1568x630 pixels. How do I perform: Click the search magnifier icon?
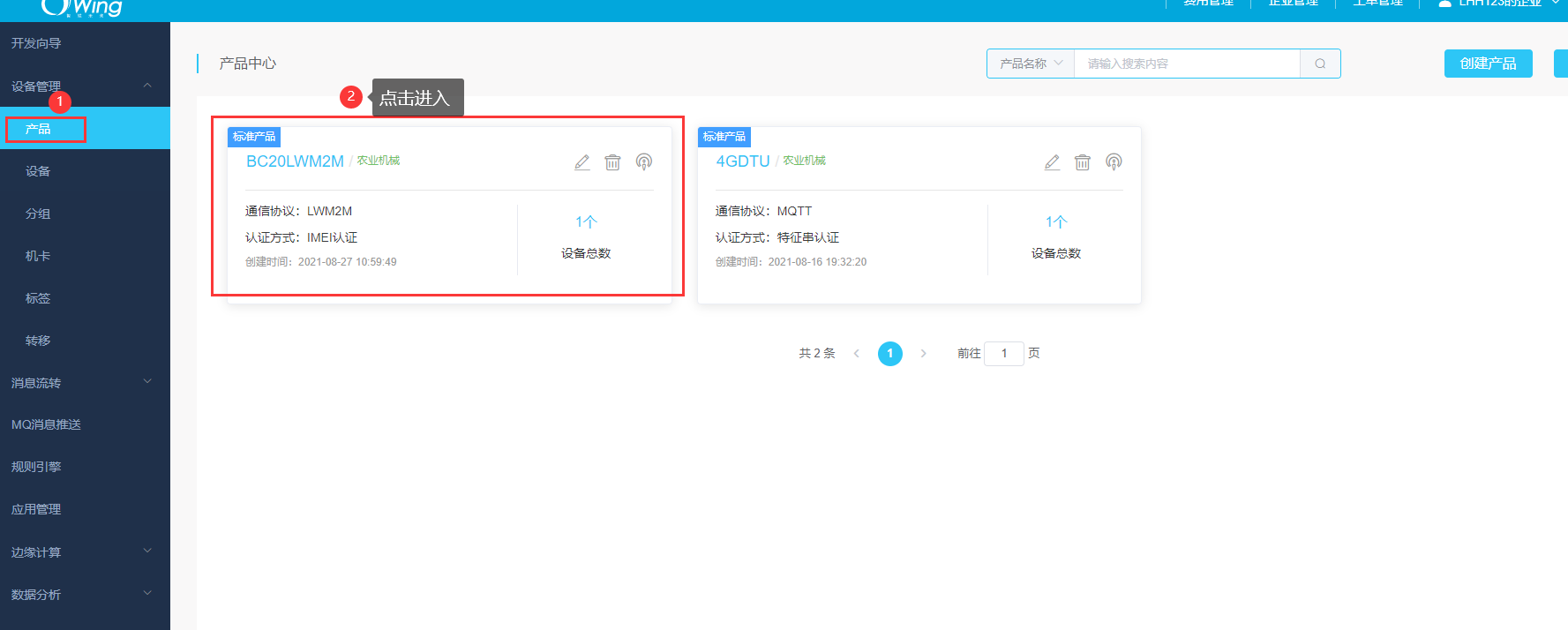click(x=1320, y=64)
